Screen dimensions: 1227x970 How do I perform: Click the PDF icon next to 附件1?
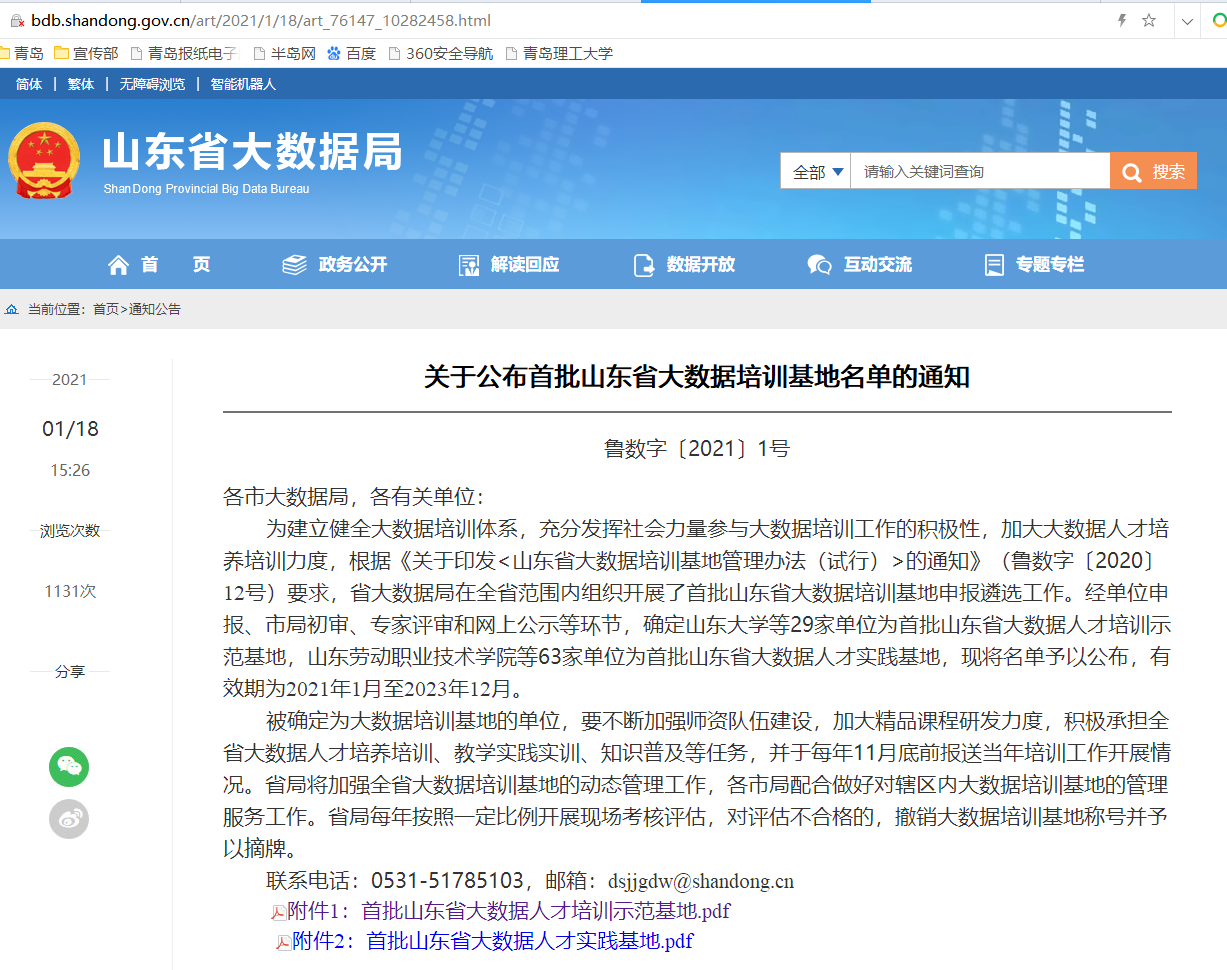coord(278,912)
